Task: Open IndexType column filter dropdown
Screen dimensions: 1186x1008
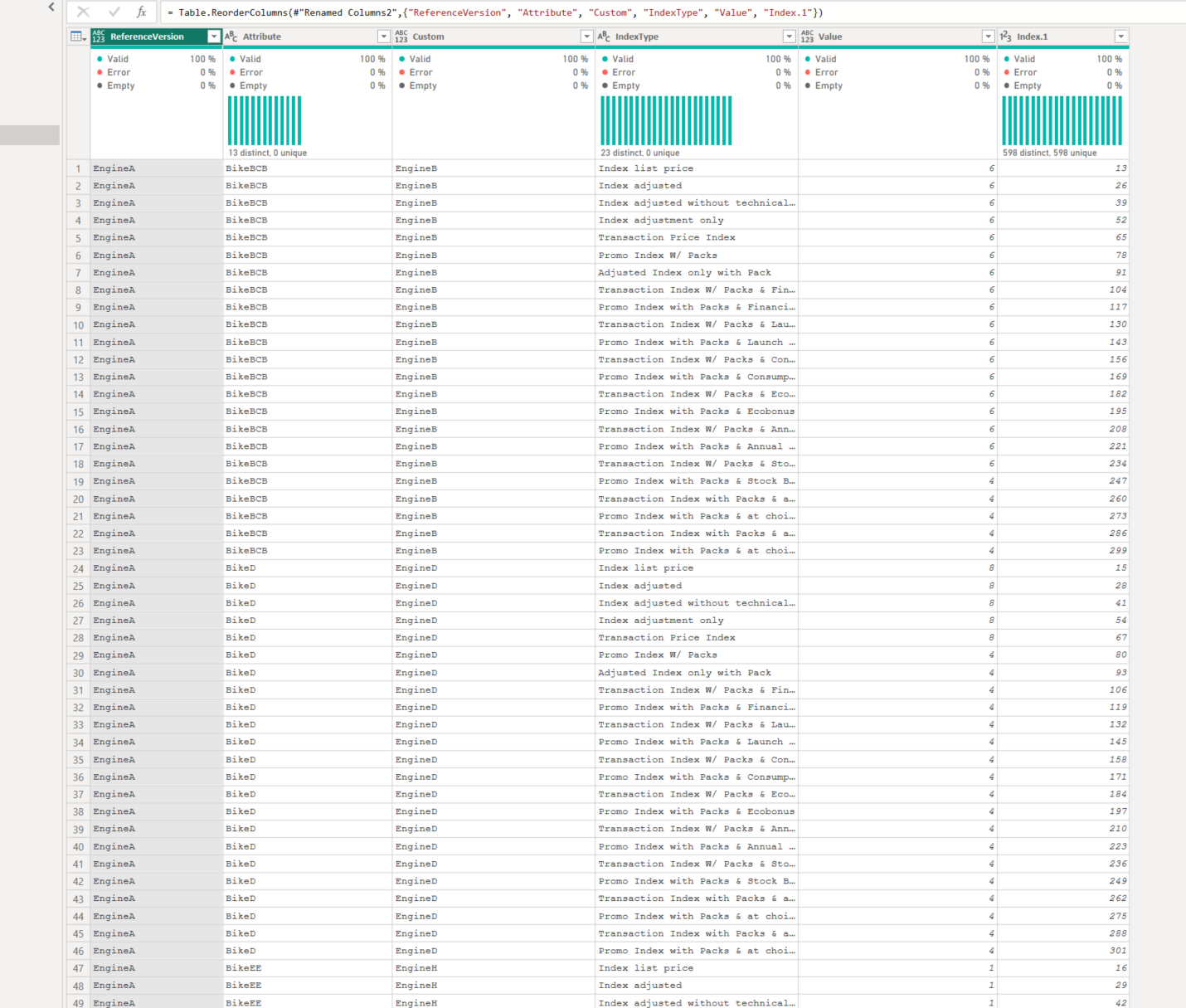Action: coord(789,37)
